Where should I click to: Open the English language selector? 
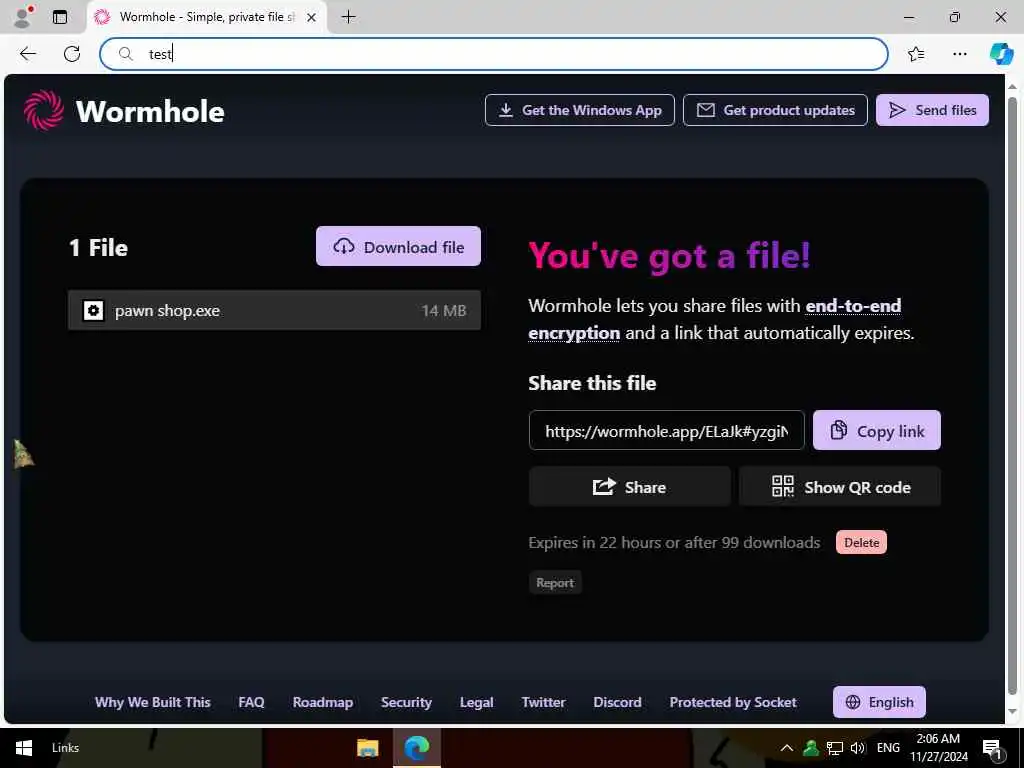point(879,702)
